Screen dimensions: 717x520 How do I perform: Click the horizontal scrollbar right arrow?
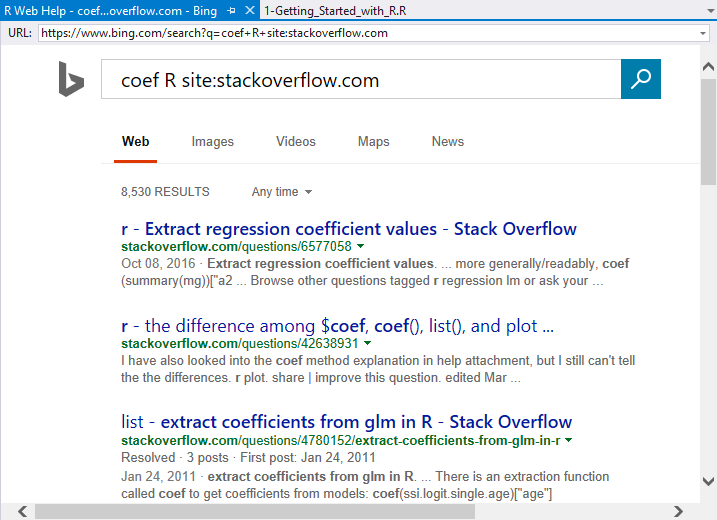click(679, 511)
